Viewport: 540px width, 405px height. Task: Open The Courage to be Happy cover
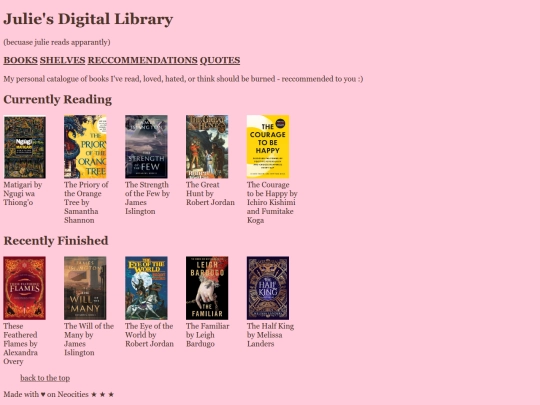(x=268, y=147)
